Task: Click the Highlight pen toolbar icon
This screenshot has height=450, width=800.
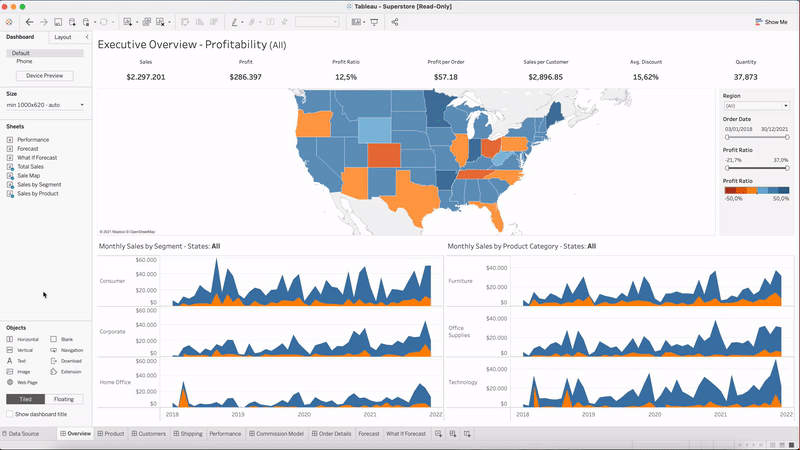Action: [x=234, y=22]
